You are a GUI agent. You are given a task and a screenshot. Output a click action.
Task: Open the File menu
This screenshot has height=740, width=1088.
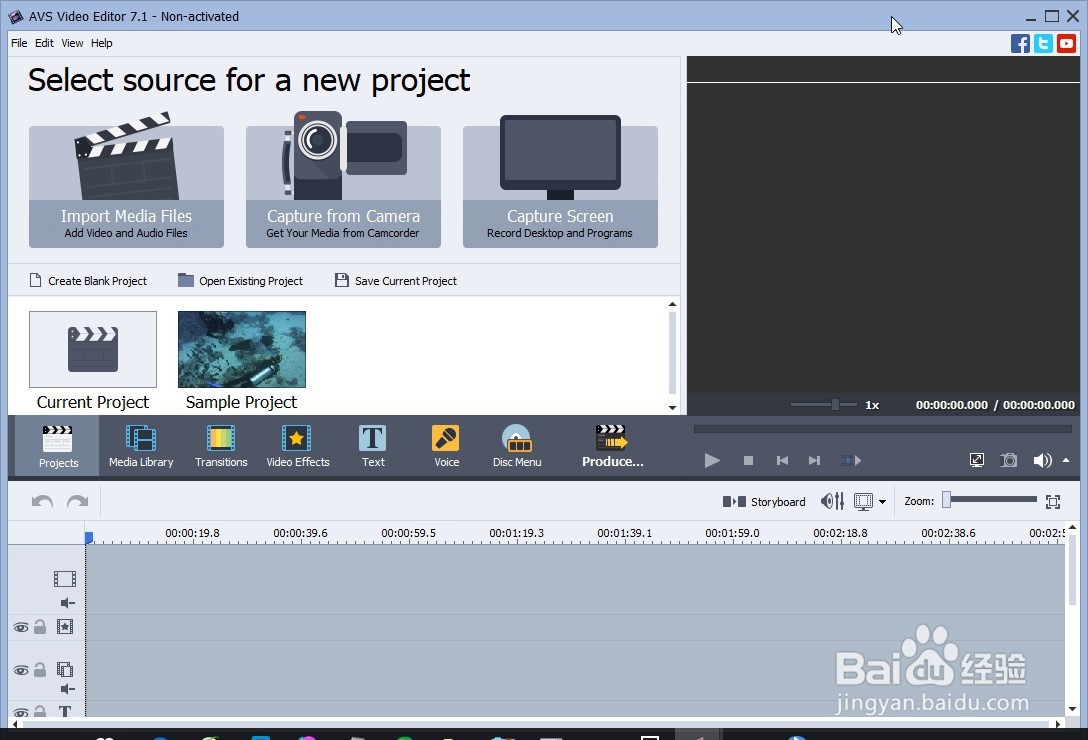[19, 43]
